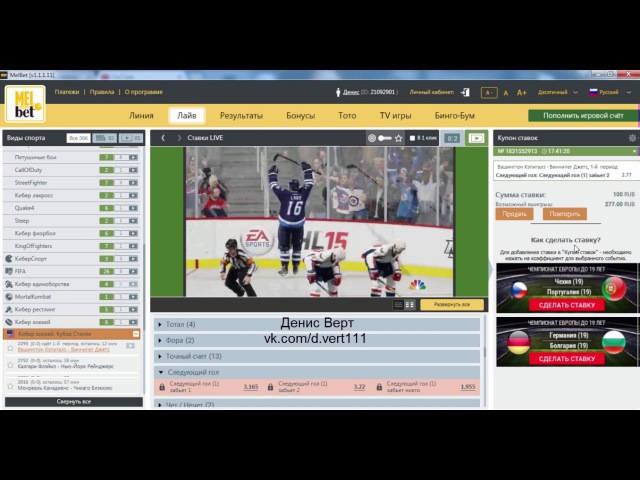
Task: Switch to two-column grid view icon
Action: point(409,305)
